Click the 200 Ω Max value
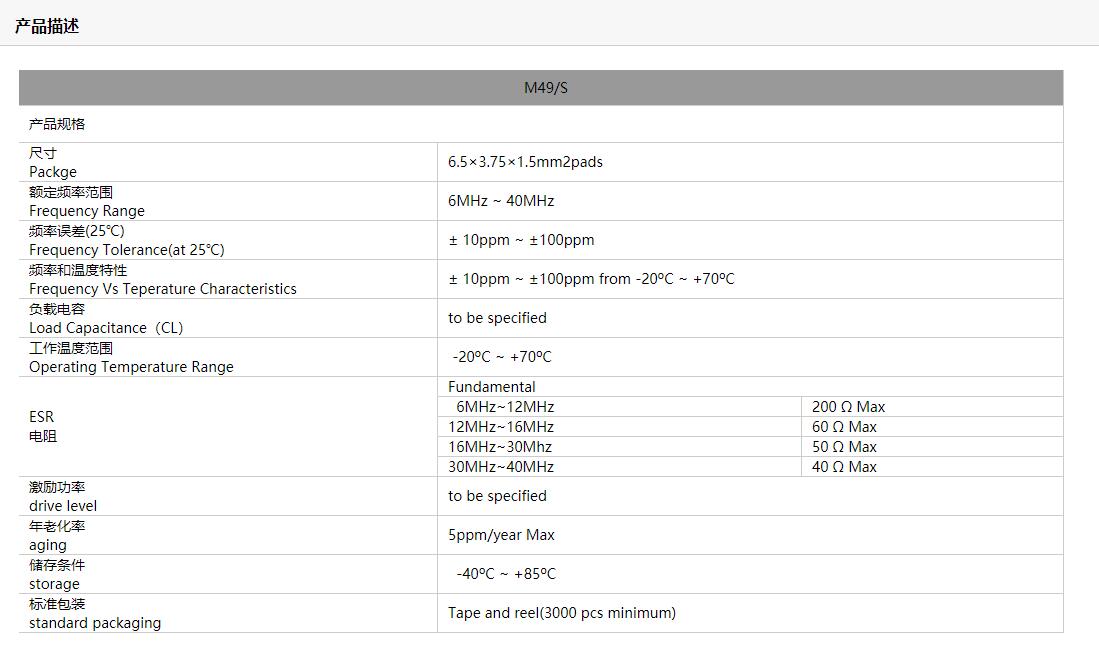The width and height of the screenshot is (1099, 648). tap(848, 407)
